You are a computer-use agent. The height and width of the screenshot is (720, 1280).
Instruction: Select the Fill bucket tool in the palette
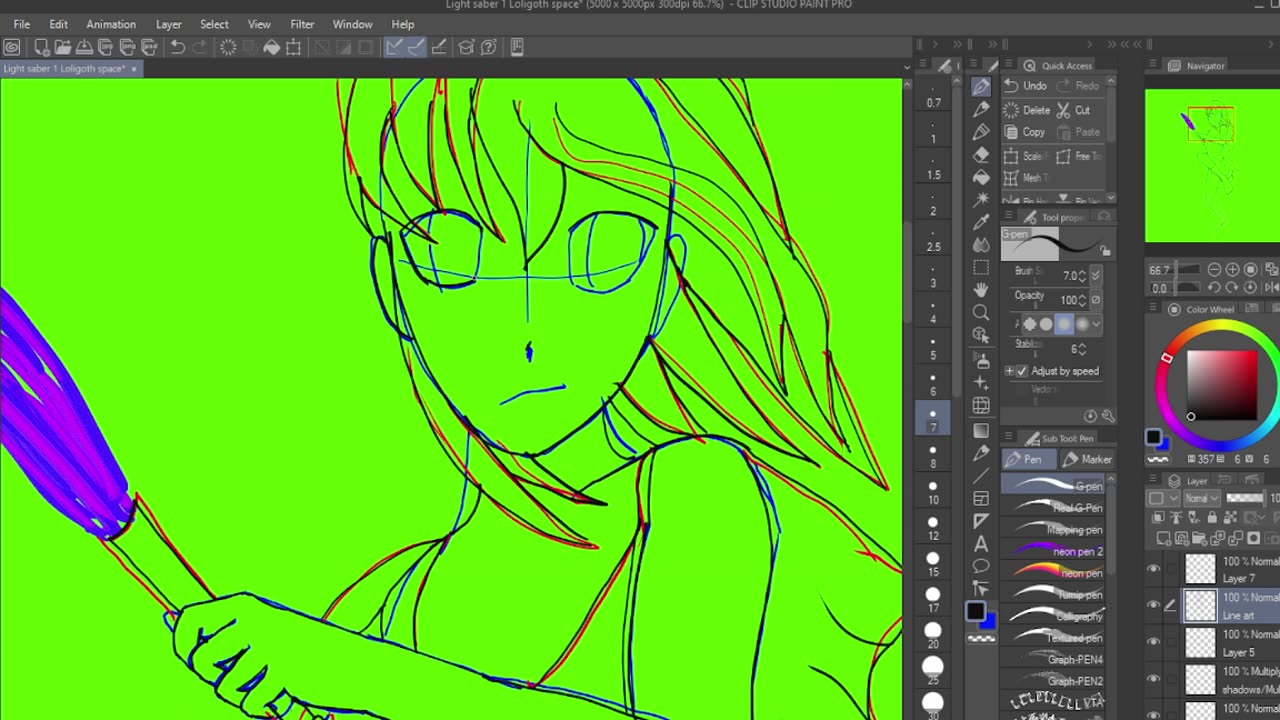coord(981,178)
